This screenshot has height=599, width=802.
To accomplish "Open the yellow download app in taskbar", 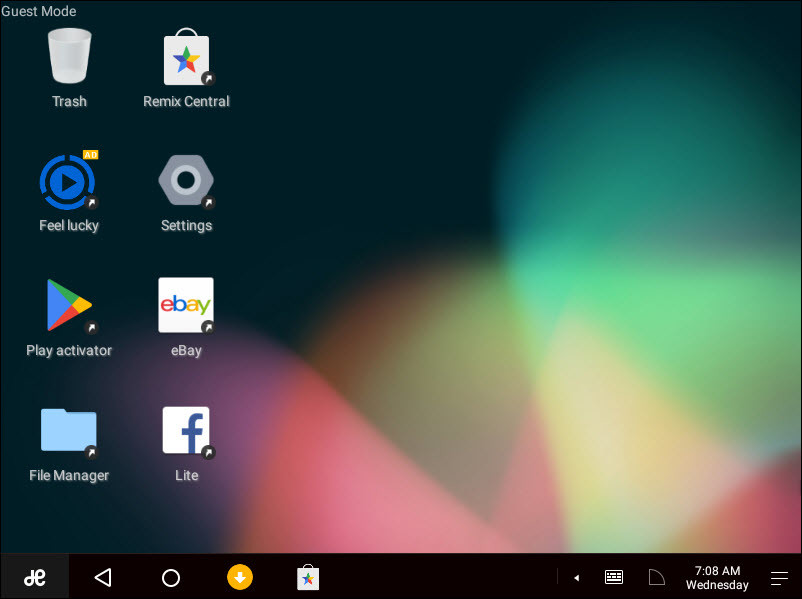I will (240, 577).
